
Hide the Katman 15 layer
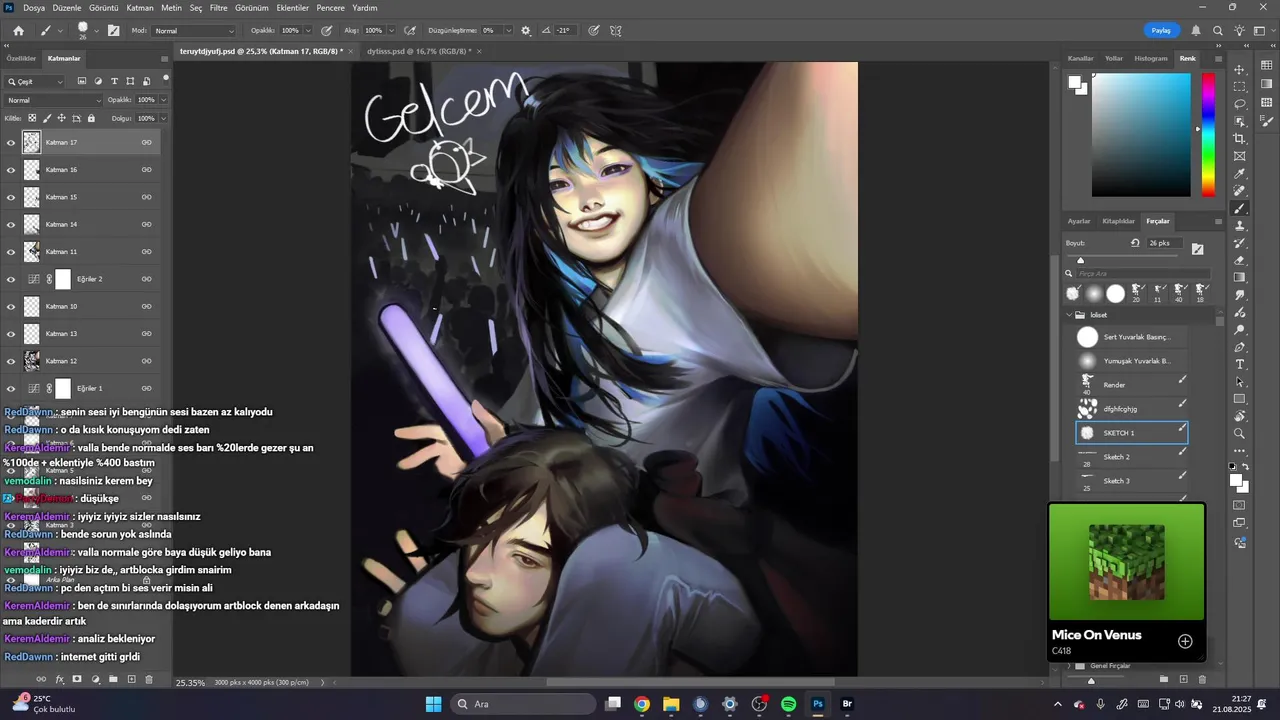[11, 197]
